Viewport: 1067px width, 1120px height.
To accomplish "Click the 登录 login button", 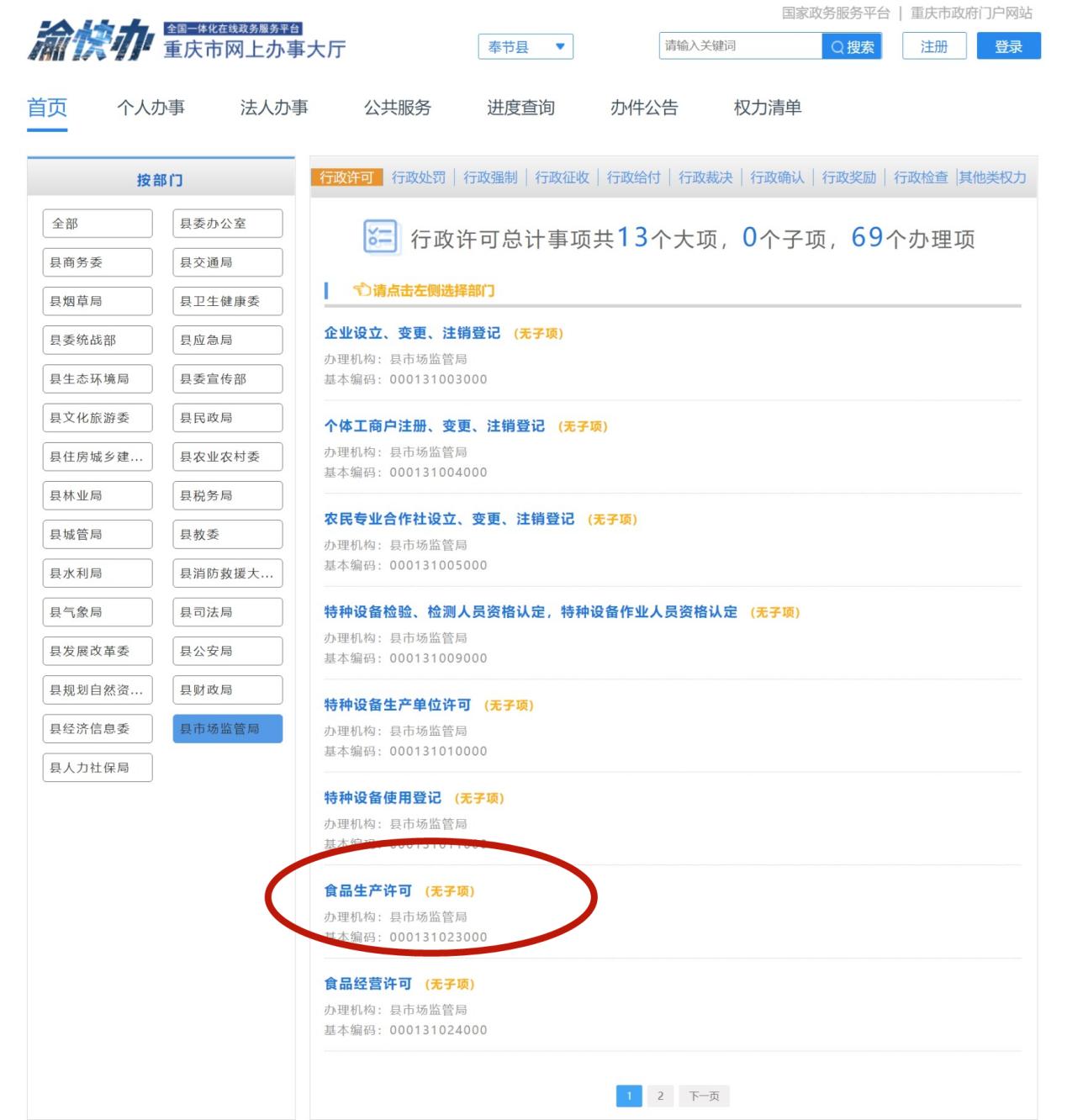I will click(1008, 46).
